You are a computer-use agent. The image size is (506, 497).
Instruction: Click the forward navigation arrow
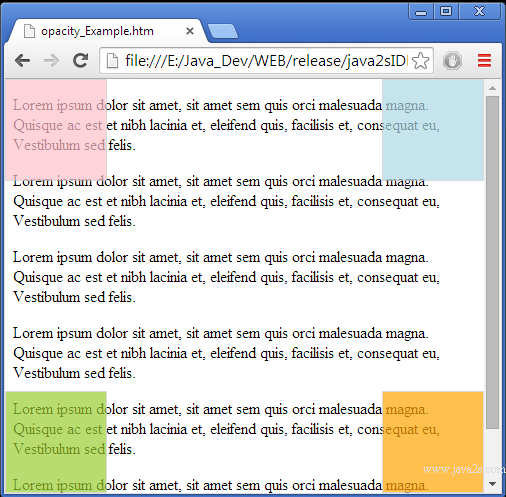(51, 61)
